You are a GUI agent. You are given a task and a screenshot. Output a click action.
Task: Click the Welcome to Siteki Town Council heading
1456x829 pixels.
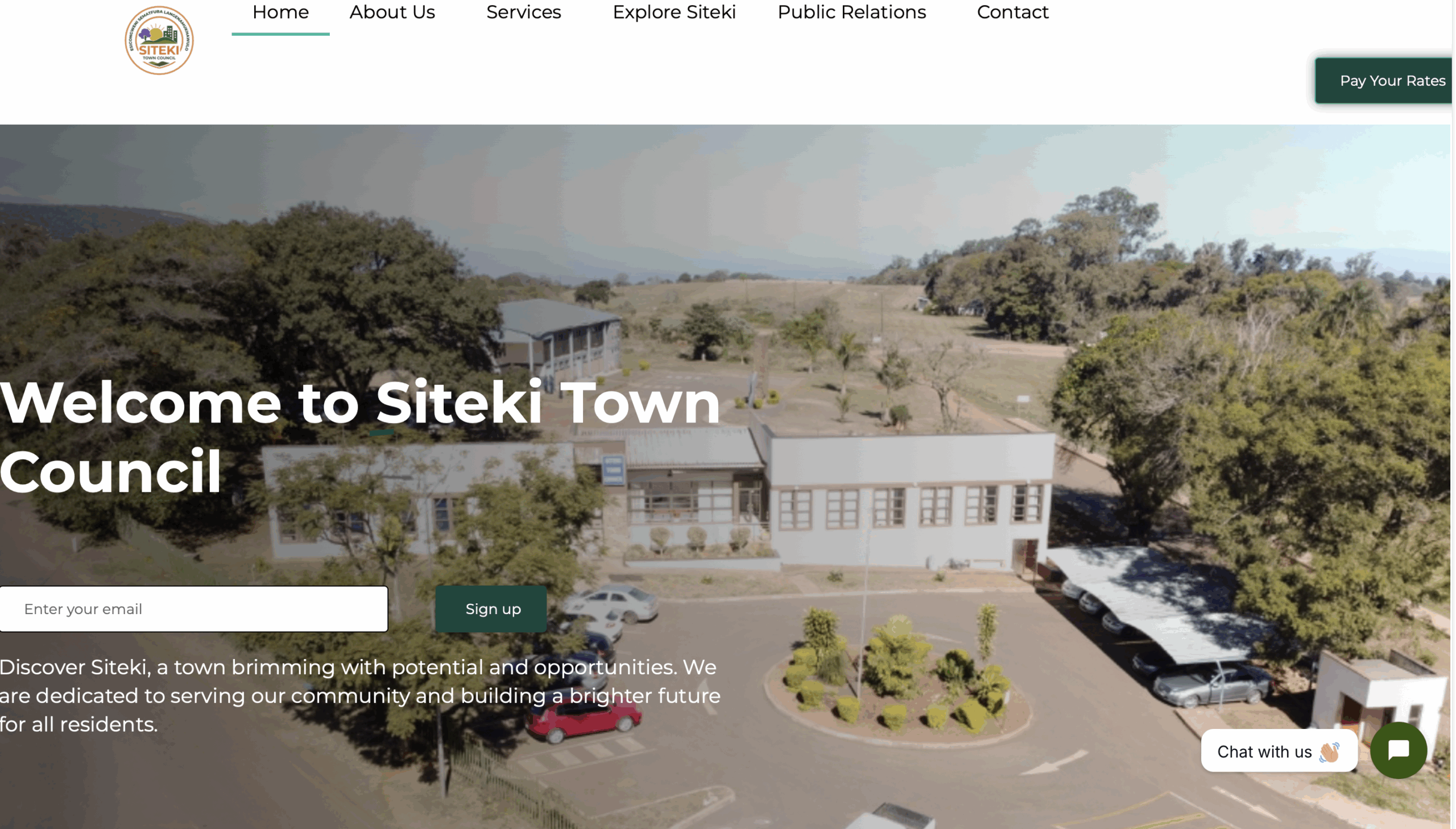tap(360, 437)
